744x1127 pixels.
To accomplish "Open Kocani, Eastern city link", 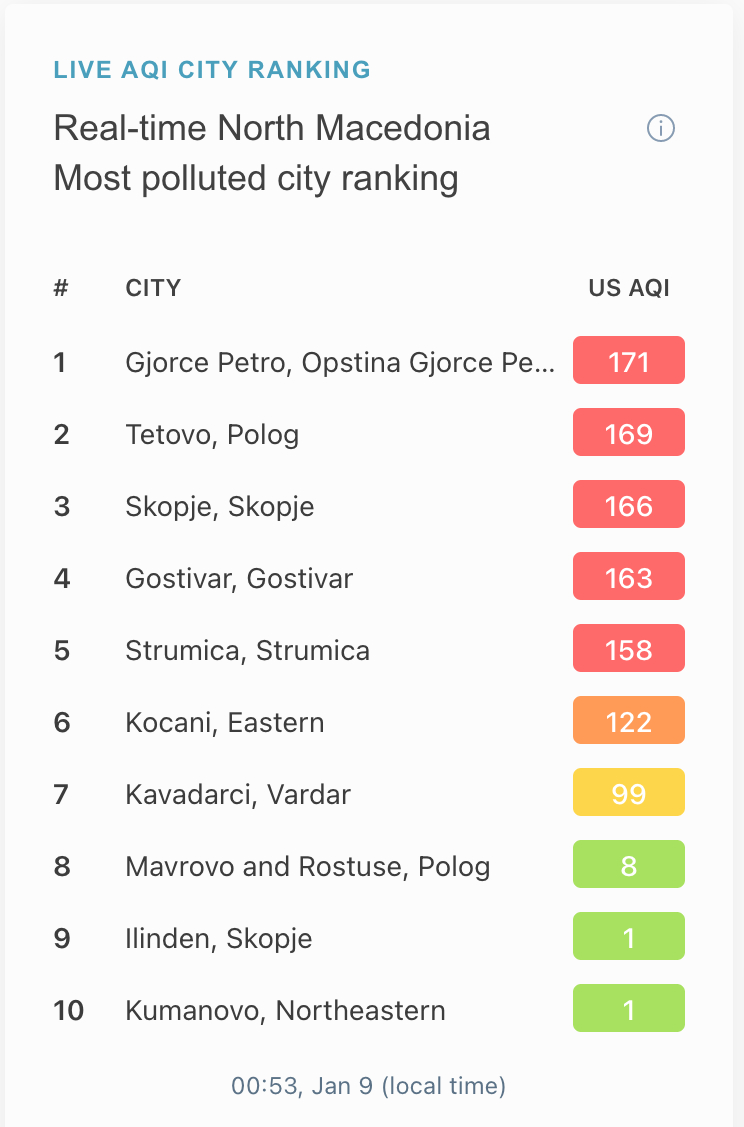I will tap(224, 722).
